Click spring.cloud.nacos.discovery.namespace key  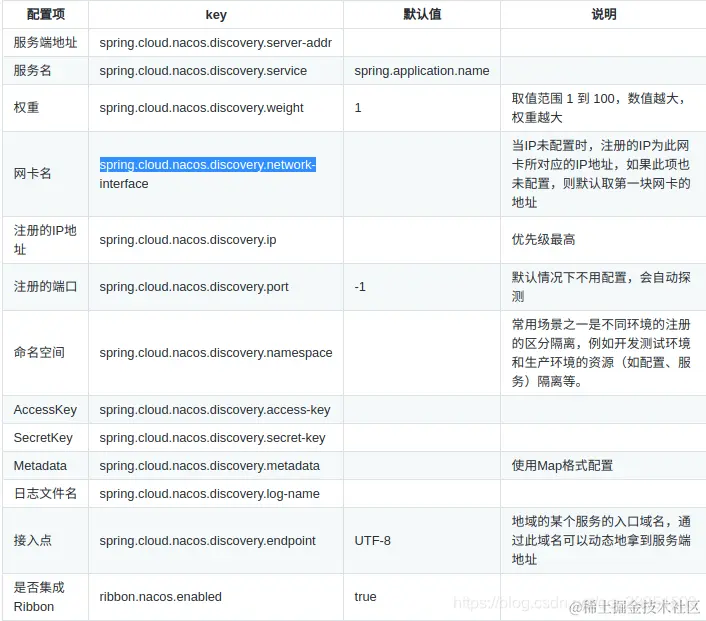coord(216,353)
